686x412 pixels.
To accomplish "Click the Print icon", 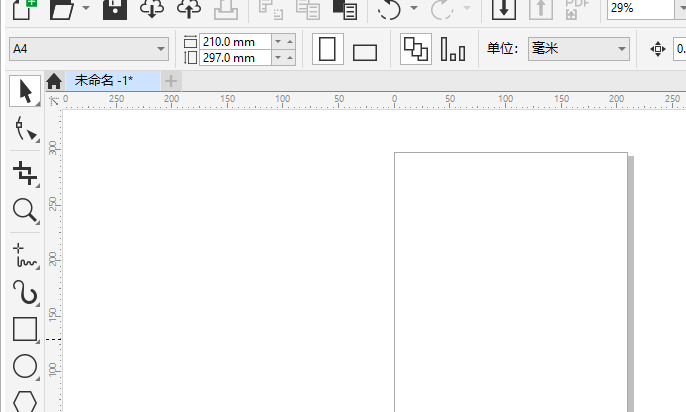I will tap(226, 10).
